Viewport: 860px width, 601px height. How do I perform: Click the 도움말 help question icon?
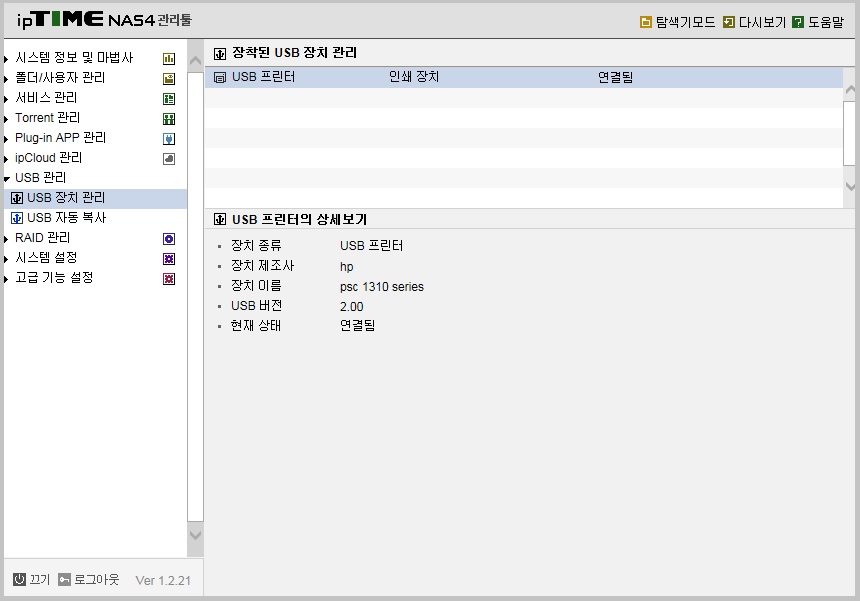coord(798,22)
